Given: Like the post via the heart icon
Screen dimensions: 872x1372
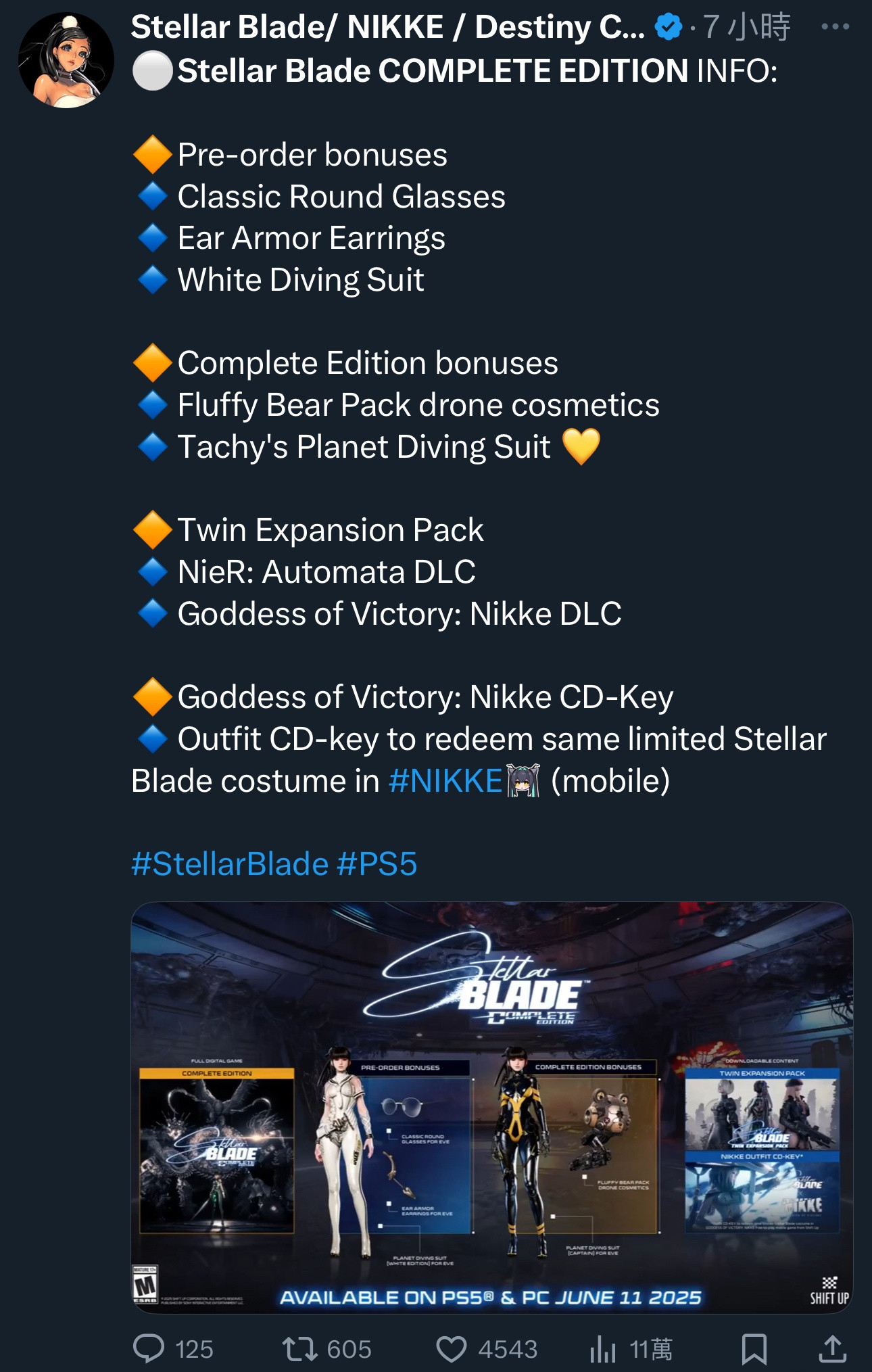Looking at the screenshot, I should point(451,1349).
